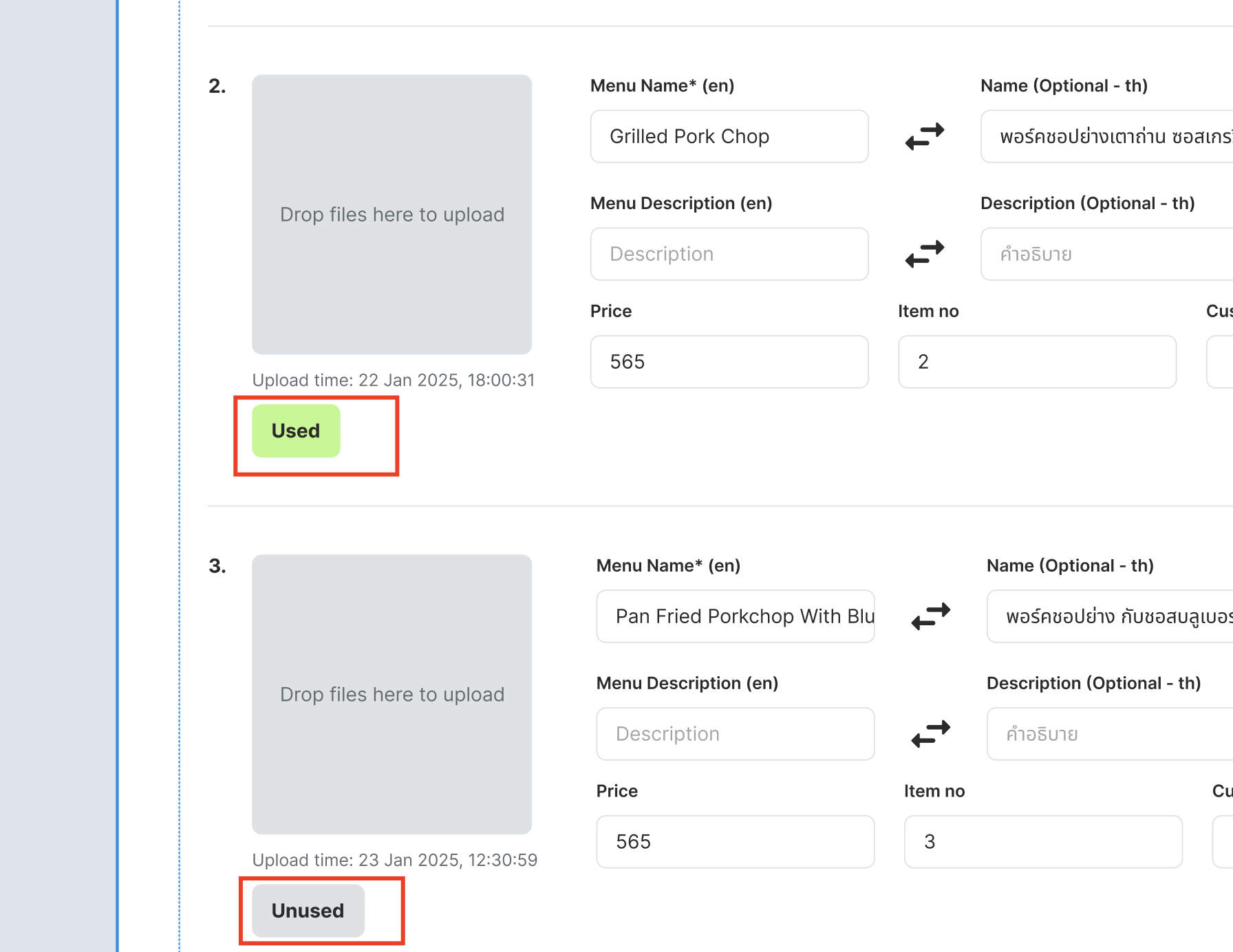Image resolution: width=1233 pixels, height=952 pixels.
Task: Click the item no field showing 3
Action: click(x=1043, y=842)
